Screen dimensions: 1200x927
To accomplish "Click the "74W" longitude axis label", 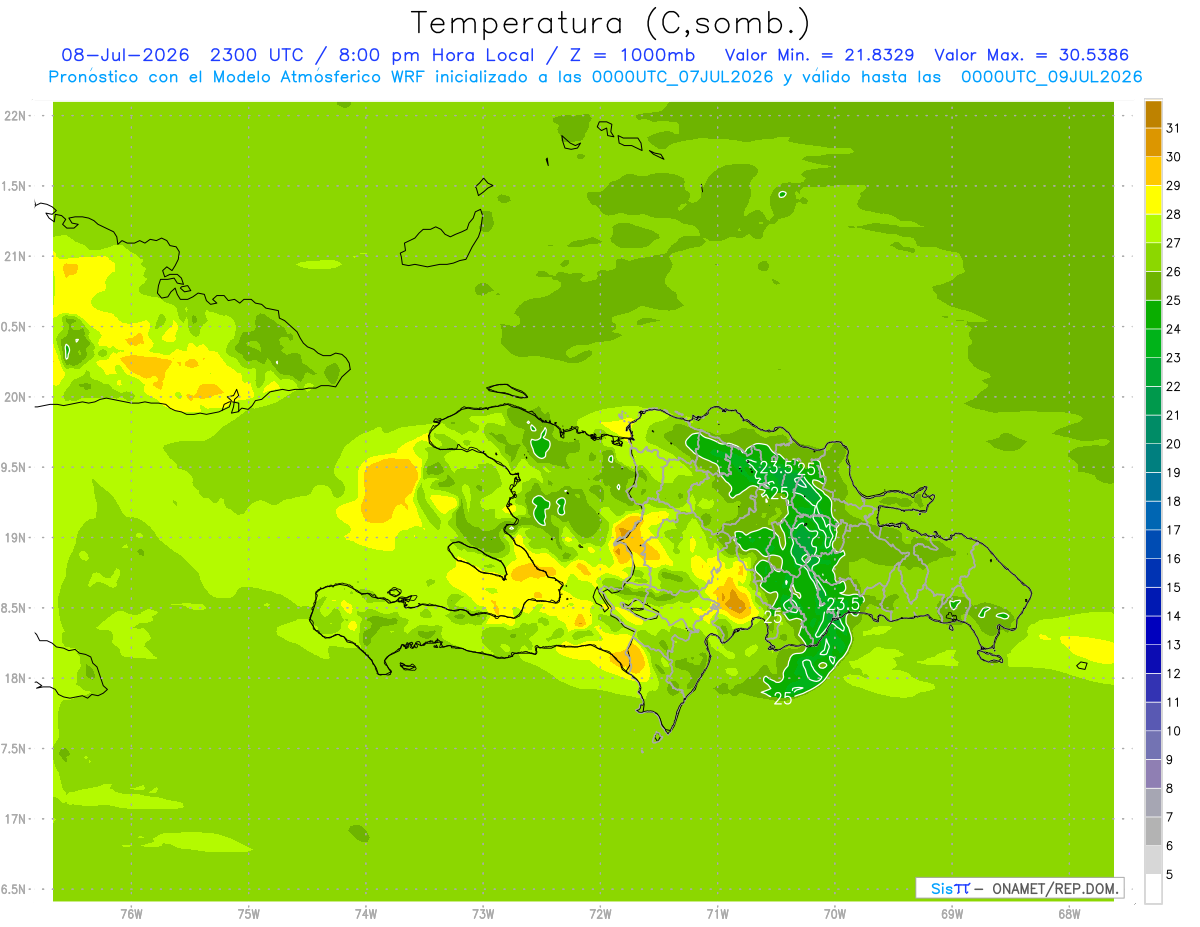I will [366, 913].
